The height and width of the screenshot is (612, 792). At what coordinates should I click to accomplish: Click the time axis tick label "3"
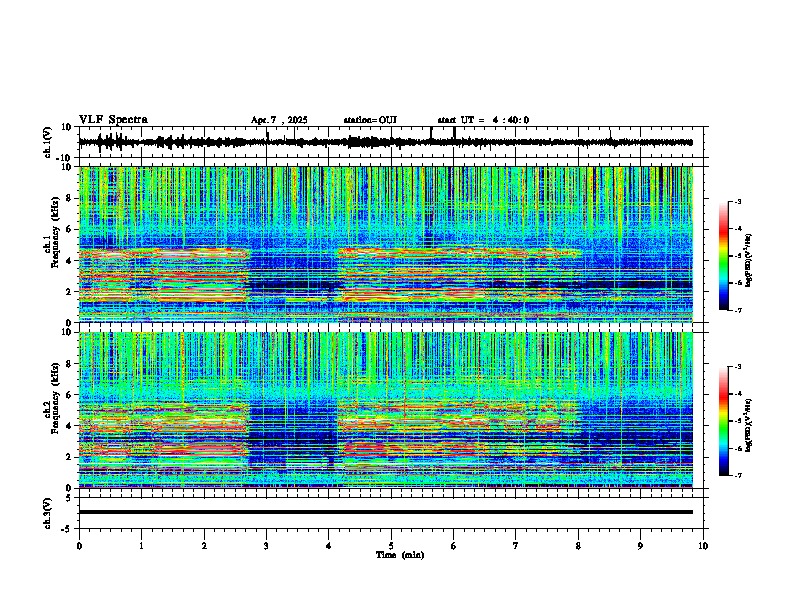(266, 546)
